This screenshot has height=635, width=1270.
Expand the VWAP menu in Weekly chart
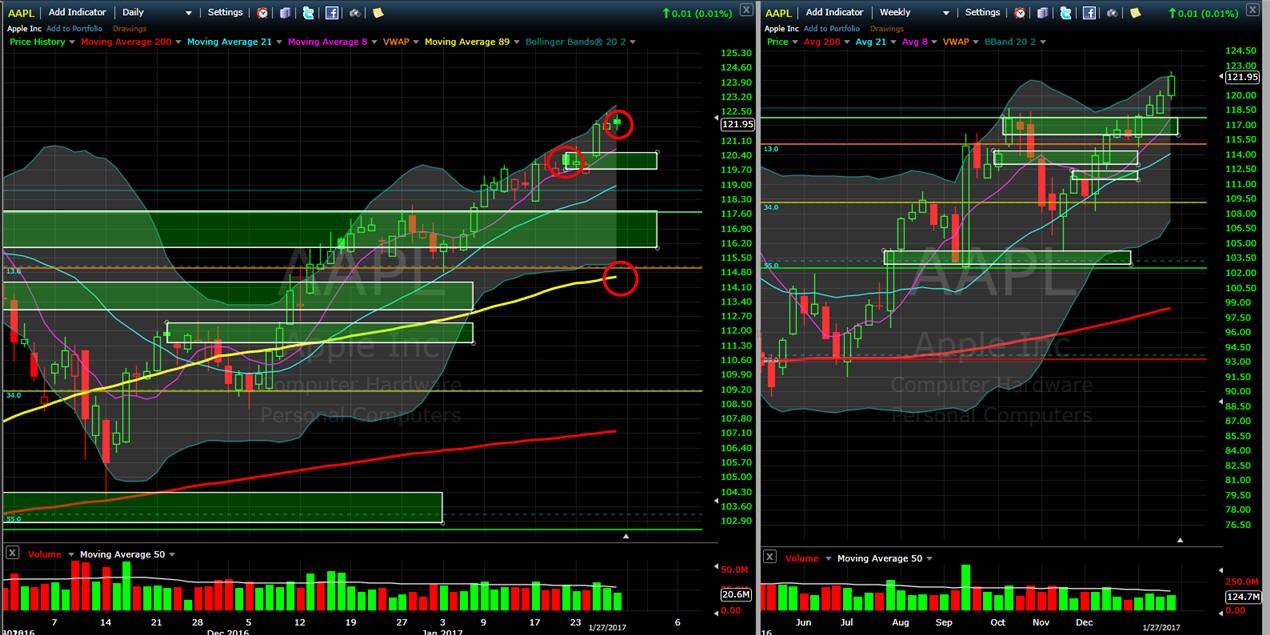pos(976,42)
